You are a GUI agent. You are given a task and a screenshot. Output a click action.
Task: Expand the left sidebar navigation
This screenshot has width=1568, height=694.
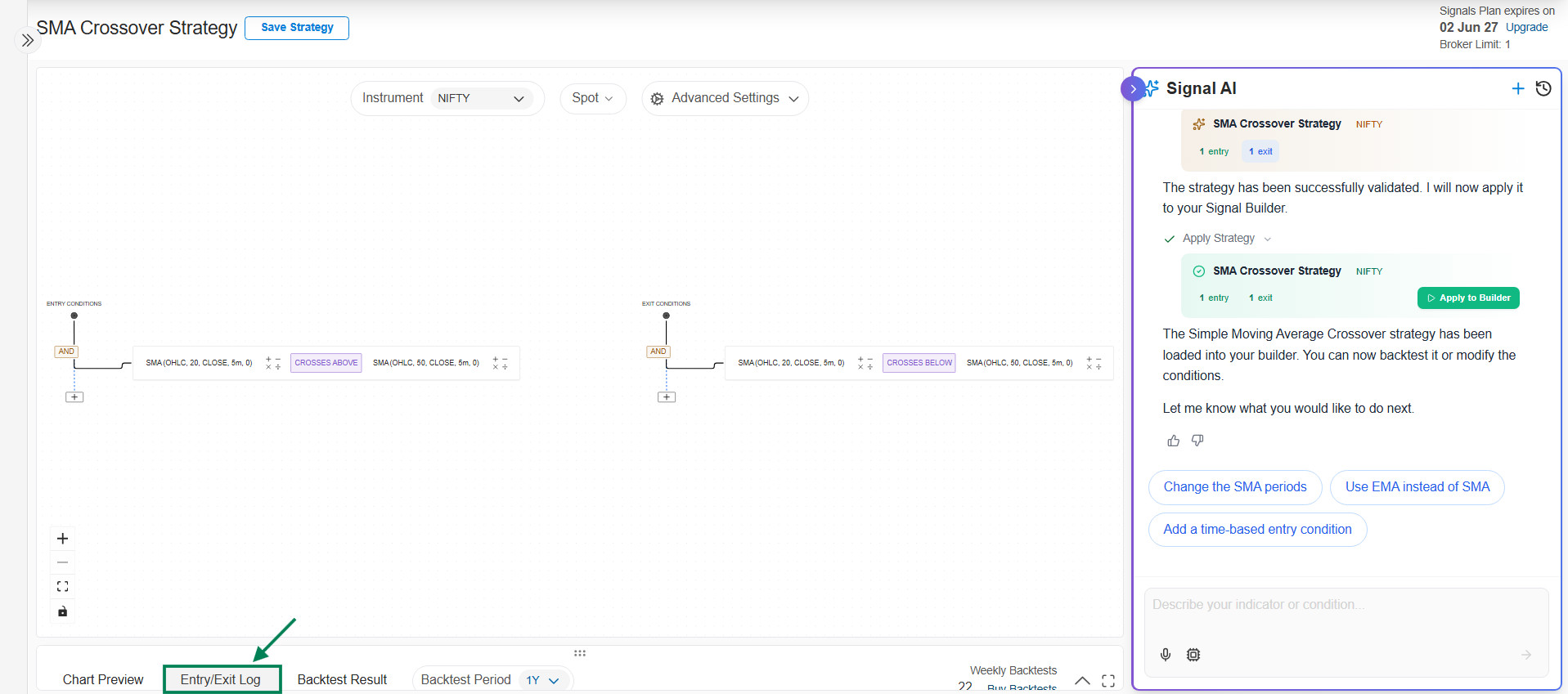click(x=28, y=40)
